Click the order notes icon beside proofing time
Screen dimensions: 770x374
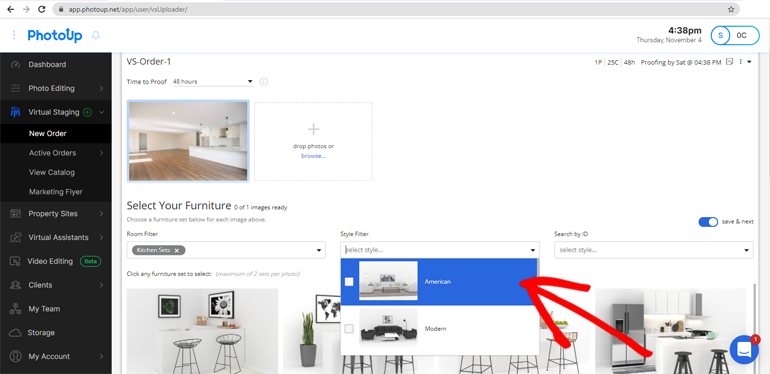click(x=730, y=62)
